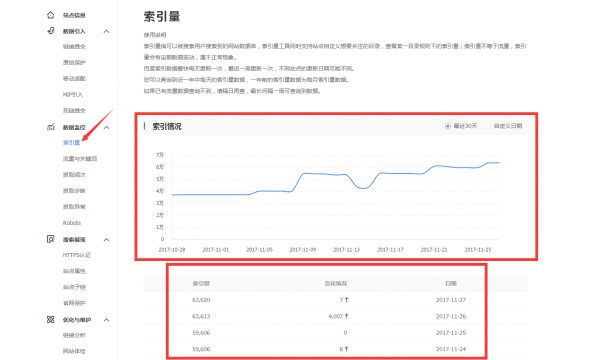This screenshot has width=600, height=360.
Task: Go to 抓取异常 in sidebar
Action: (74, 207)
